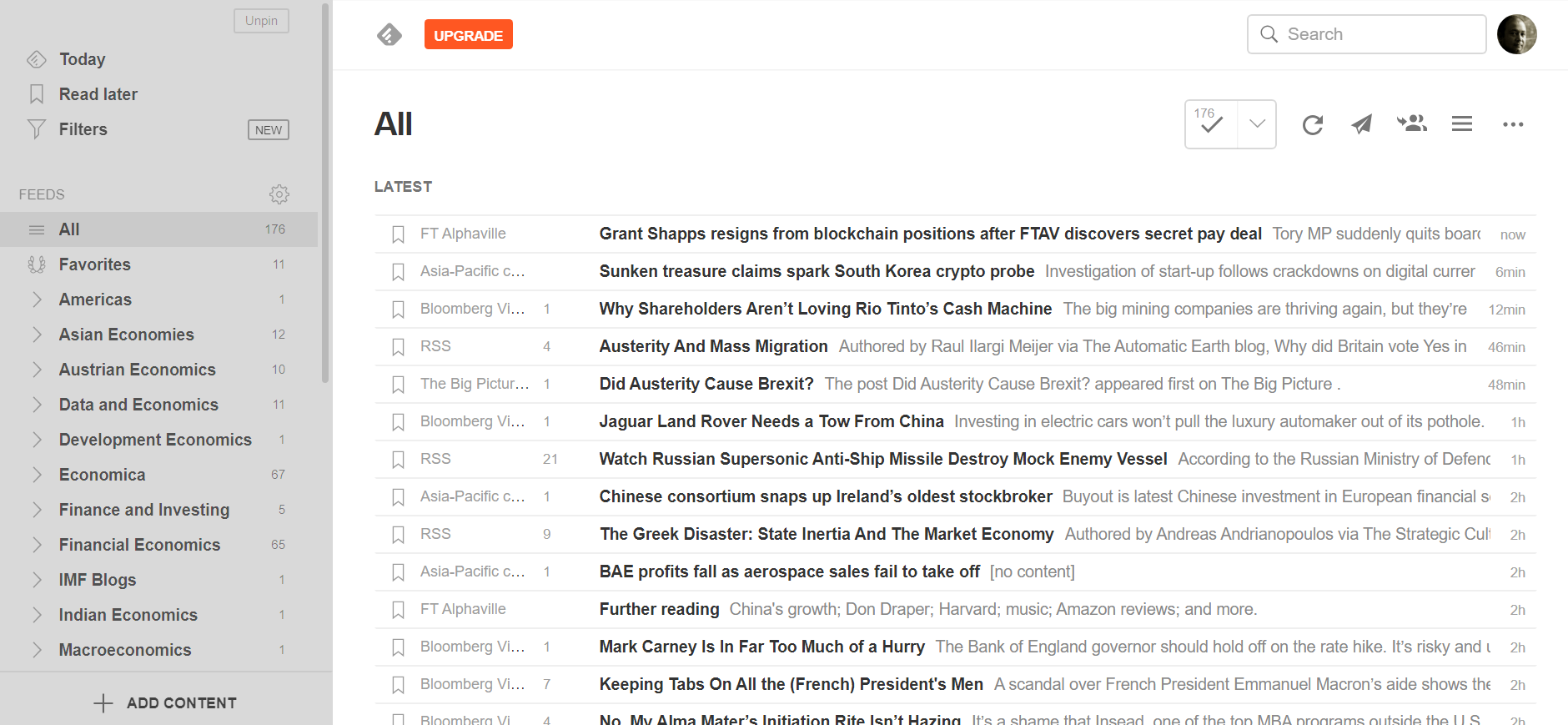The image size is (1568, 725).
Task: Click the Filters funnel icon
Action: pyautogui.click(x=37, y=129)
